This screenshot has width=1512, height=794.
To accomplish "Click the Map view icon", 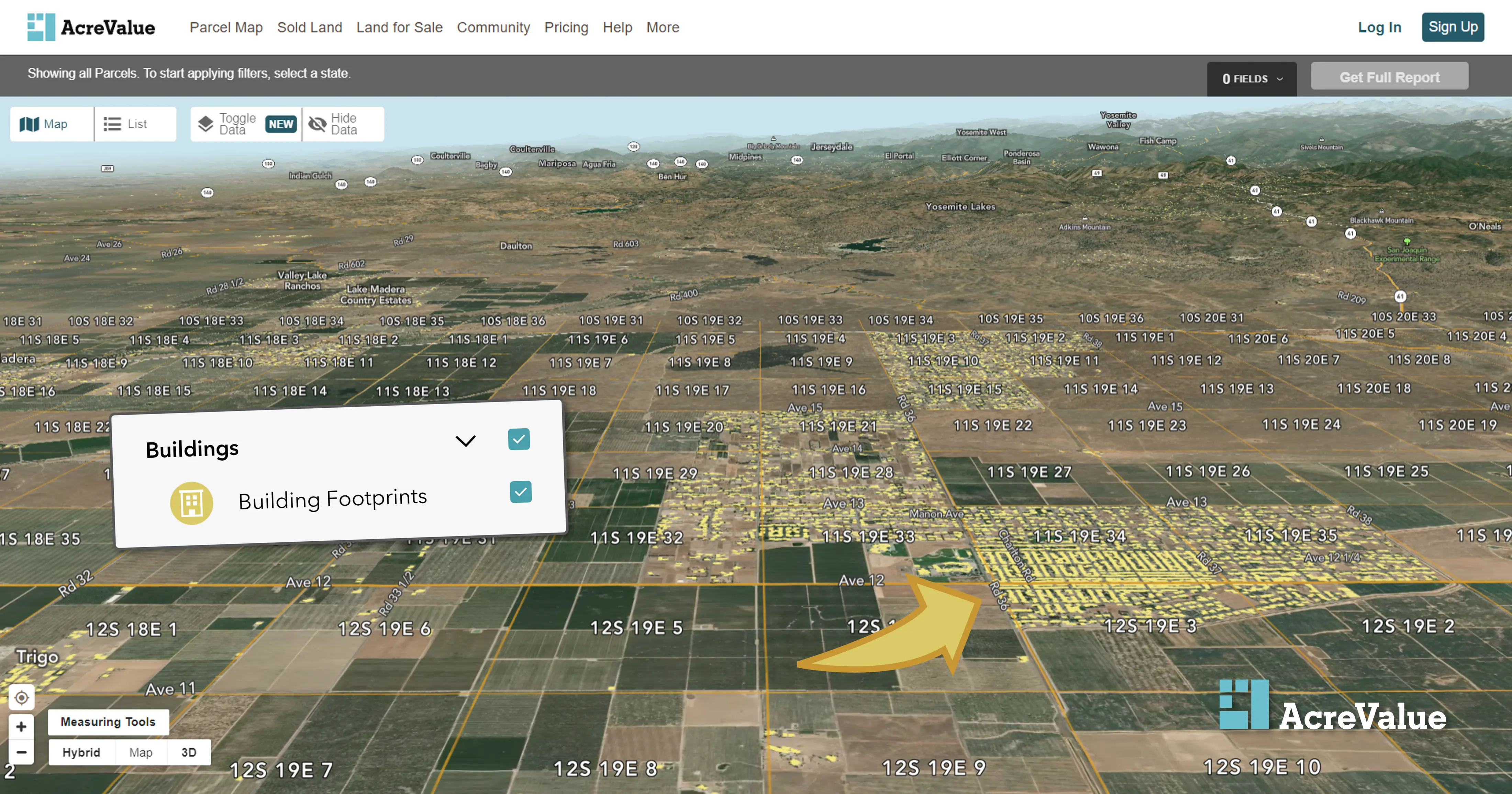I will (28, 123).
